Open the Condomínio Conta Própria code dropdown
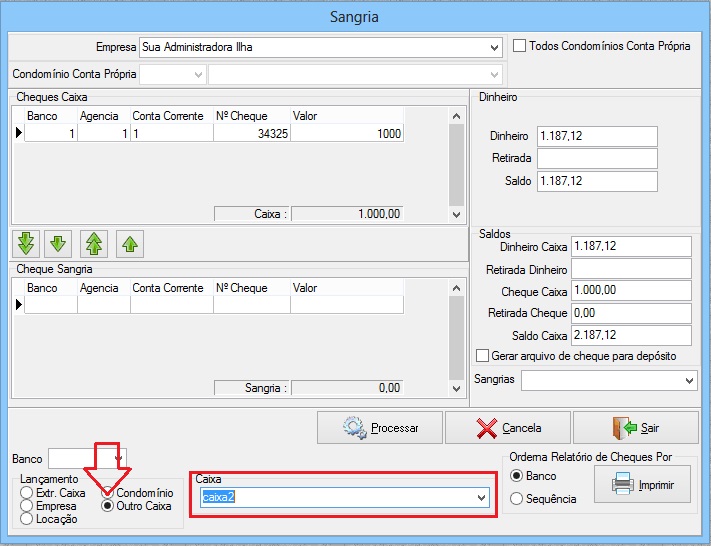This screenshot has height=547, width=711. tap(198, 74)
